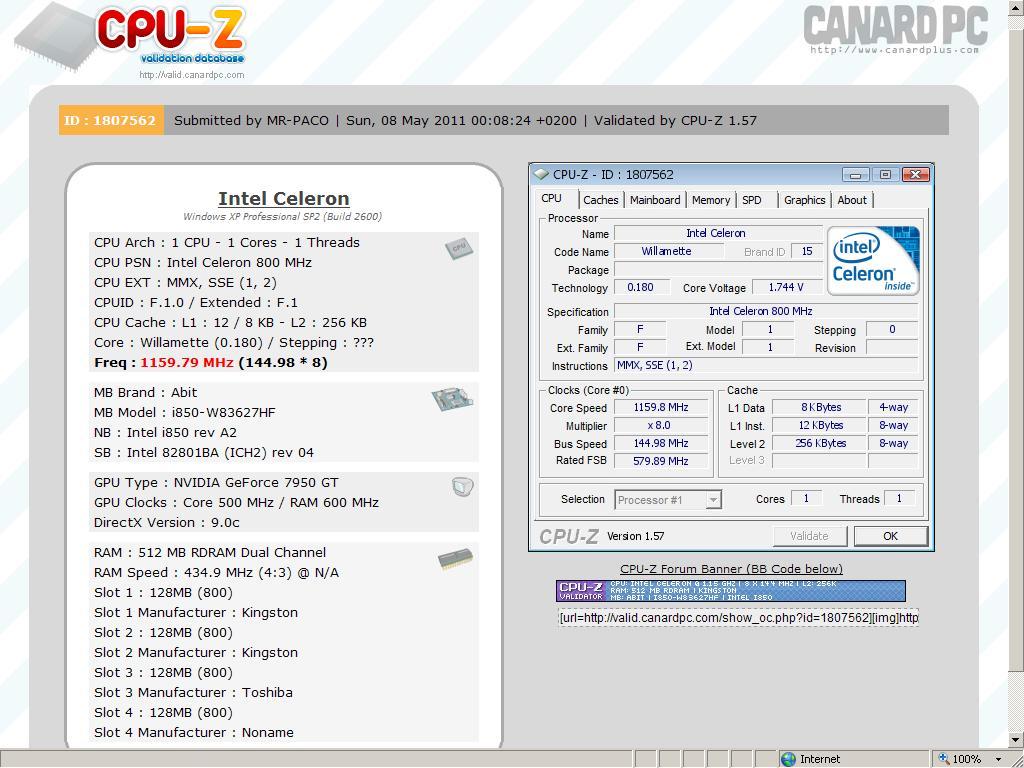Screen dimensions: 1024x768
Task: Click the MB Model i850-W83627HF text
Action: click(x=185, y=413)
